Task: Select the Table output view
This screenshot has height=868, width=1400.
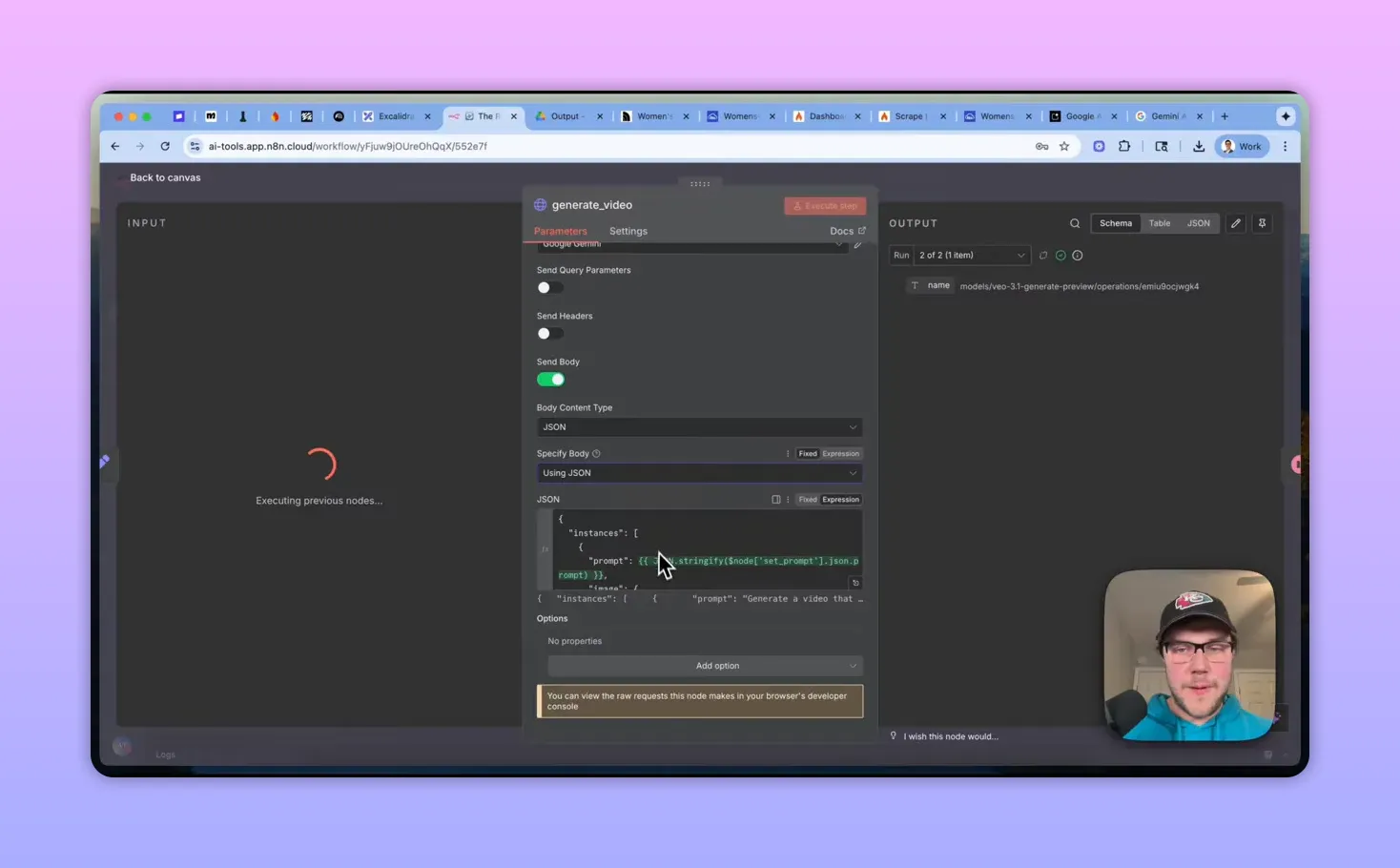Action: tap(1160, 223)
